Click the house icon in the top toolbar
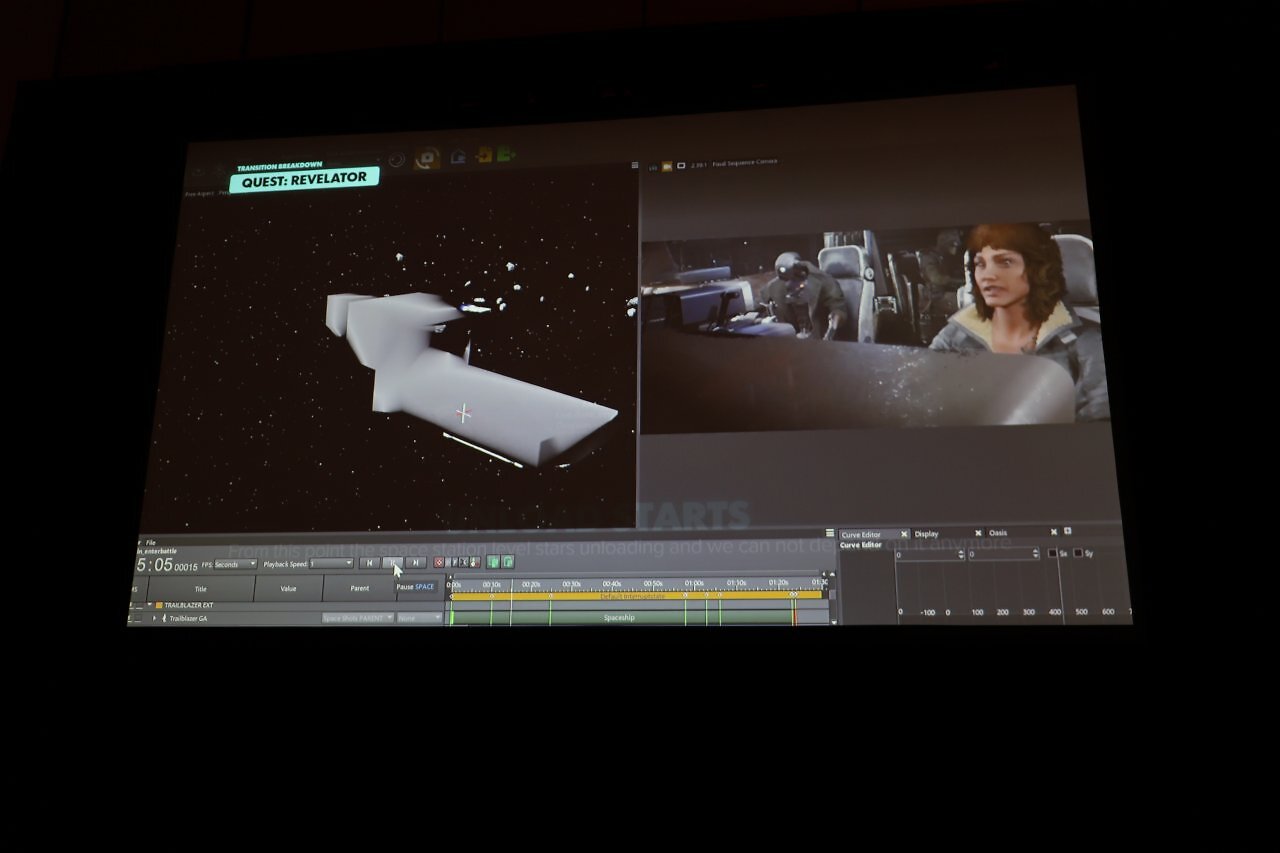The height and width of the screenshot is (853, 1280). click(458, 156)
